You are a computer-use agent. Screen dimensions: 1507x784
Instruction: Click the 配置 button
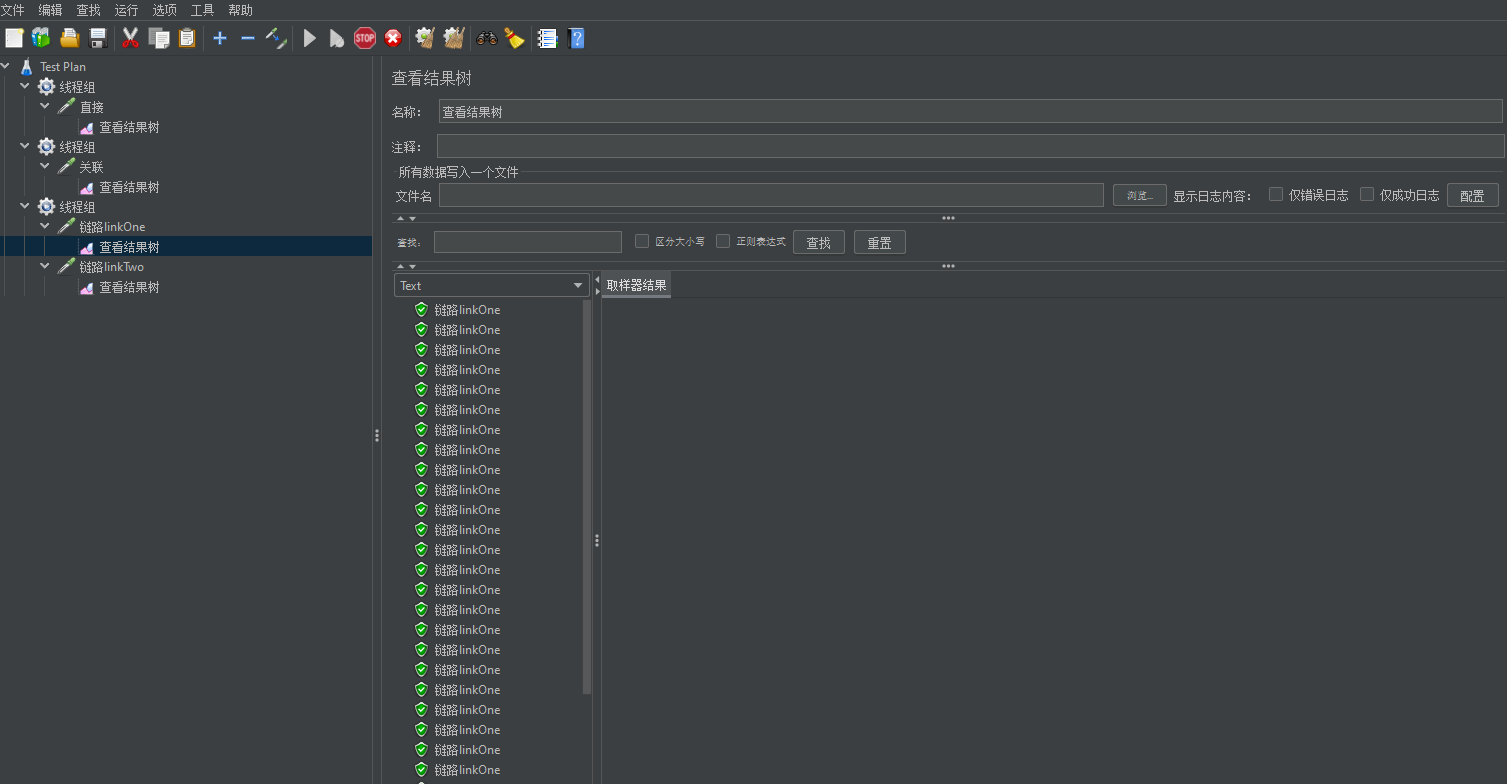click(x=1472, y=196)
